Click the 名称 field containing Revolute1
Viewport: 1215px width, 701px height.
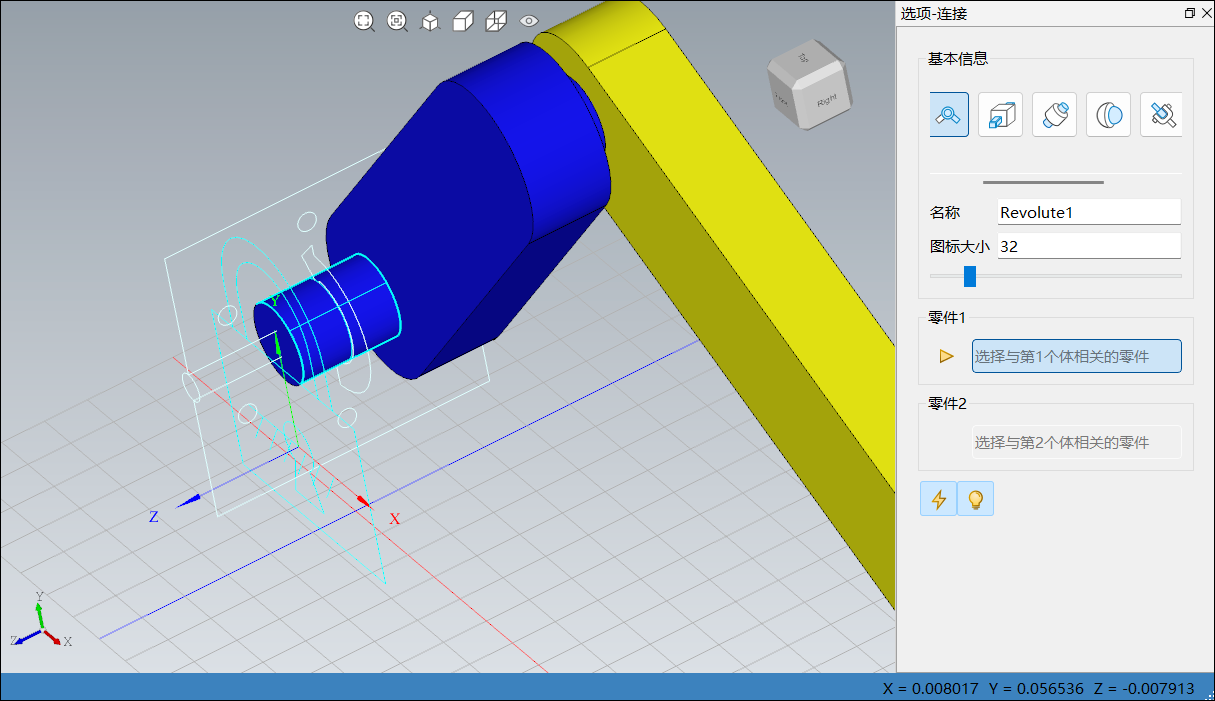click(x=1088, y=212)
